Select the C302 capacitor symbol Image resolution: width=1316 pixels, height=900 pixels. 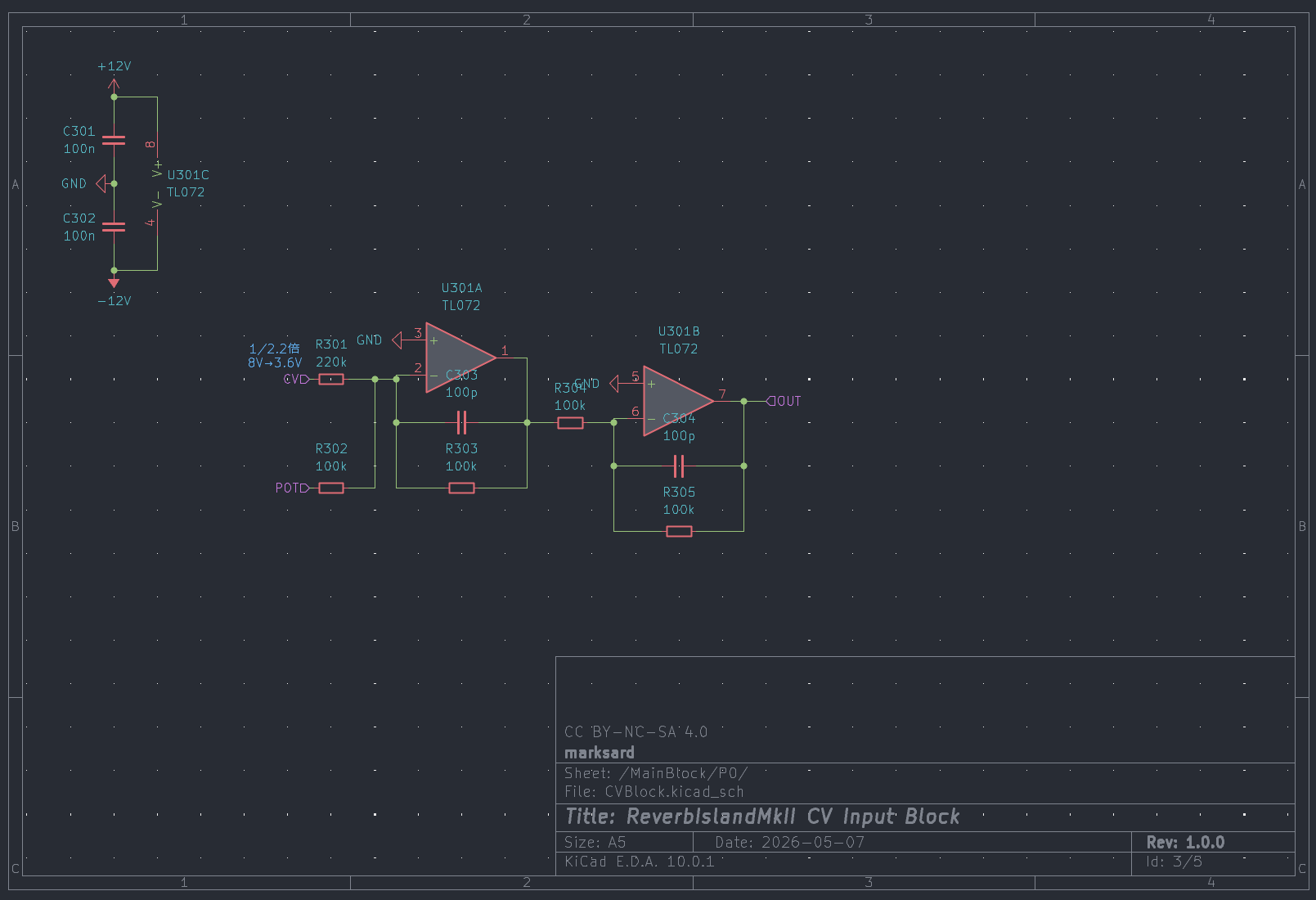click(114, 227)
